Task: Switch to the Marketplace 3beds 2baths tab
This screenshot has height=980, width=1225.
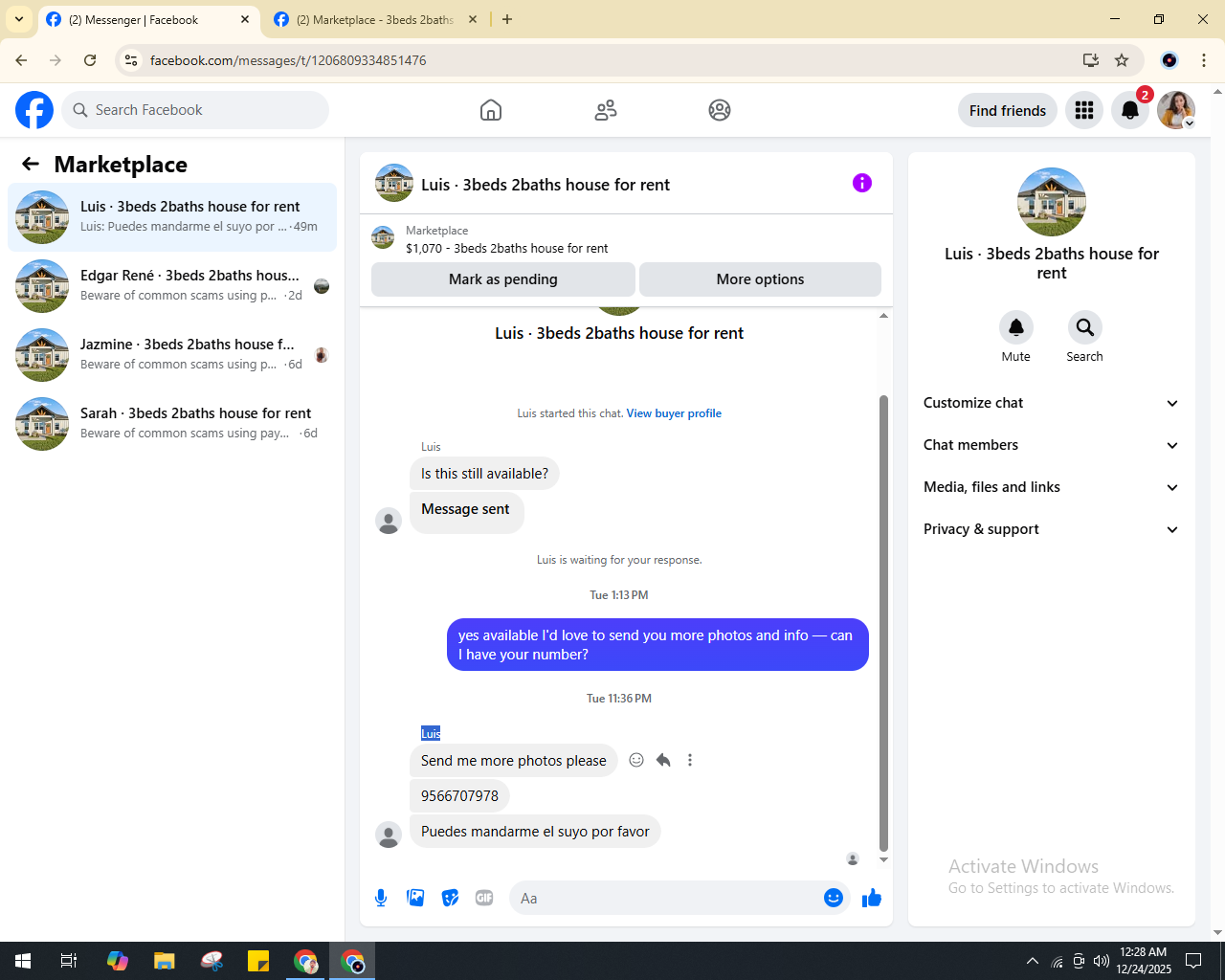Action: click(375, 20)
